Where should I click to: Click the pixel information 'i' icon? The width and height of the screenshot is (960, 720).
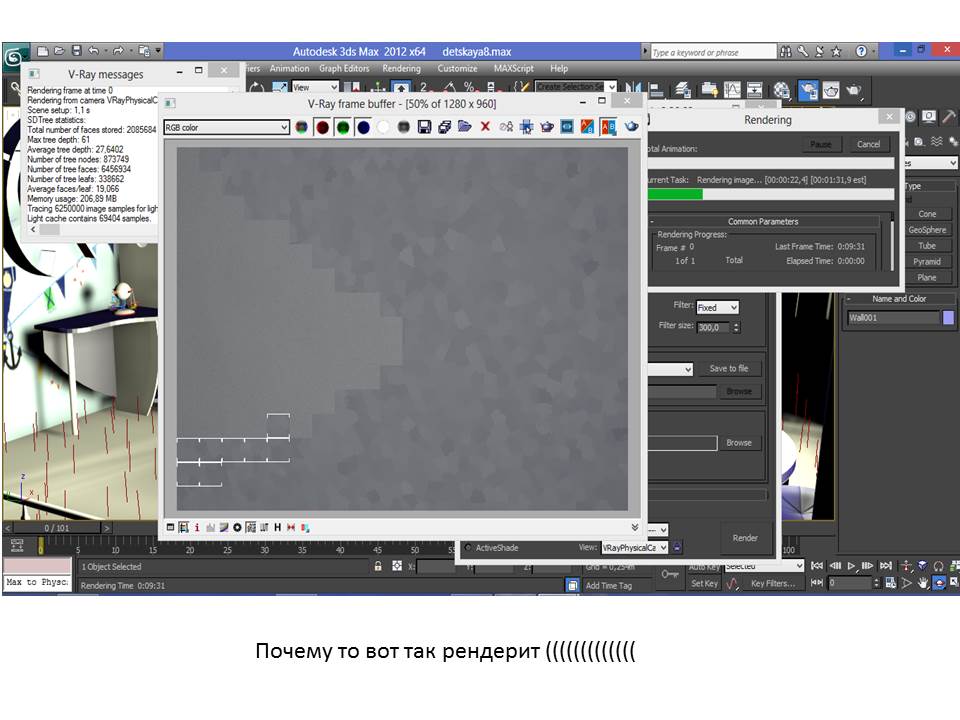click(x=197, y=527)
